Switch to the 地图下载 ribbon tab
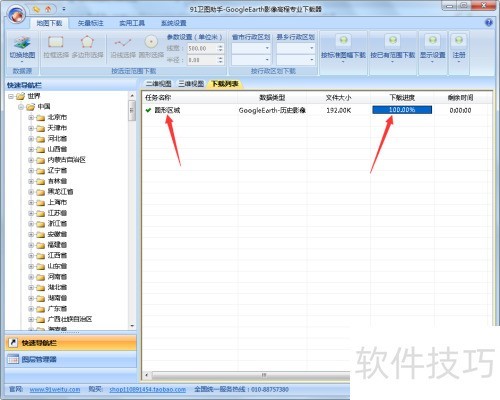 coord(49,23)
